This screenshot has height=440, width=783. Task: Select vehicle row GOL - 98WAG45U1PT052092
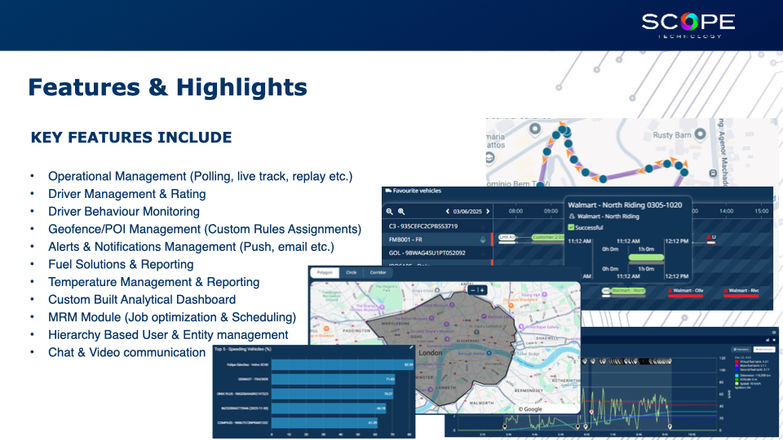coord(437,253)
